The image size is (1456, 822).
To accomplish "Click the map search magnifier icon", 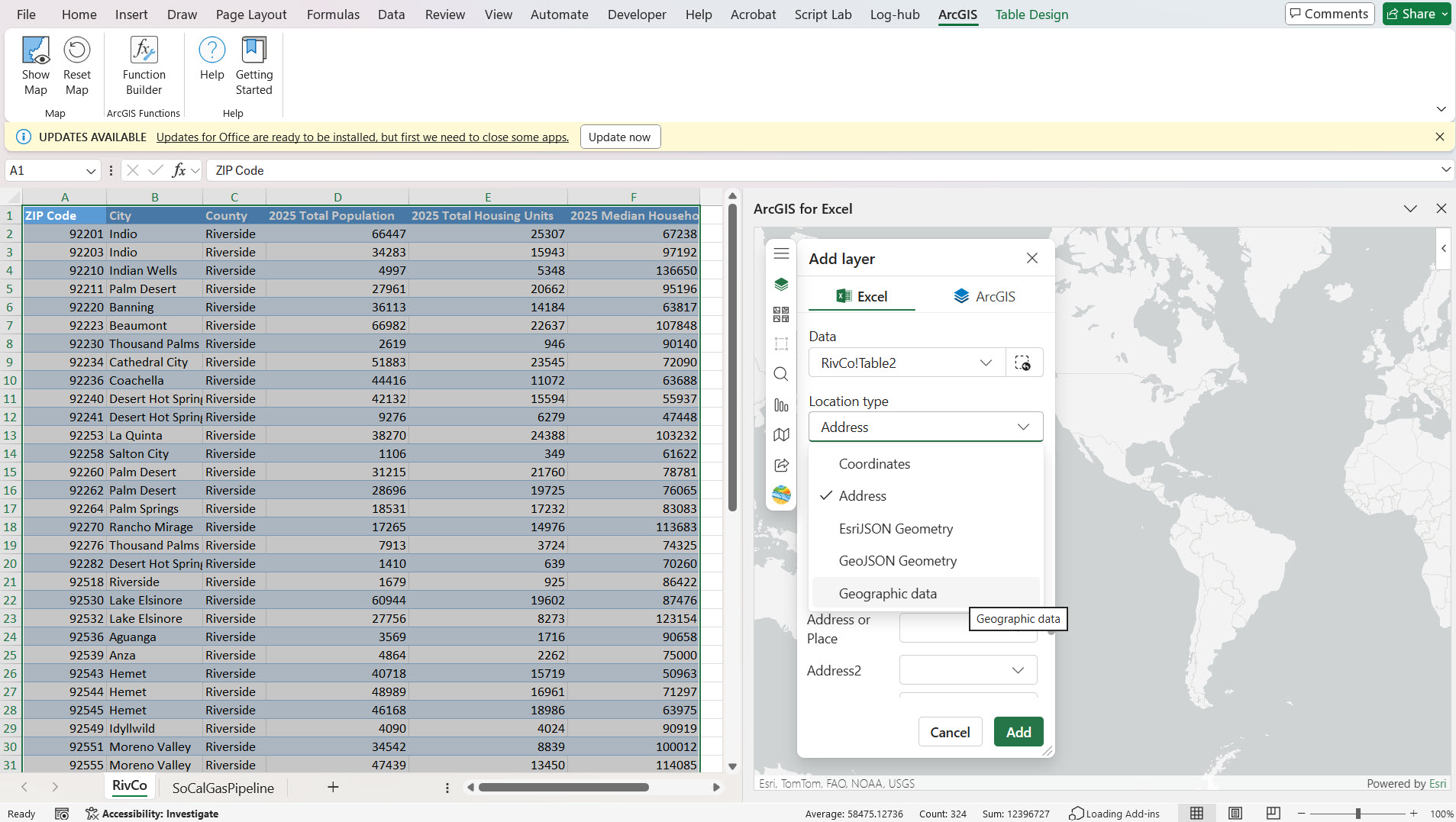I will 781,374.
